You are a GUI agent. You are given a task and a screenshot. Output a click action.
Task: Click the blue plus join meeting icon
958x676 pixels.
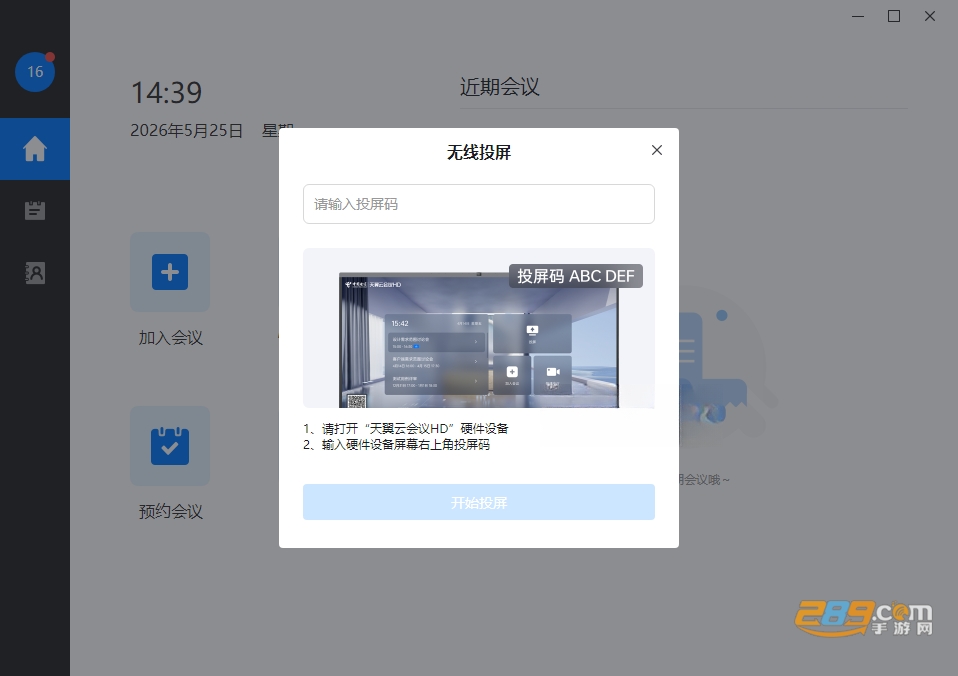point(170,272)
